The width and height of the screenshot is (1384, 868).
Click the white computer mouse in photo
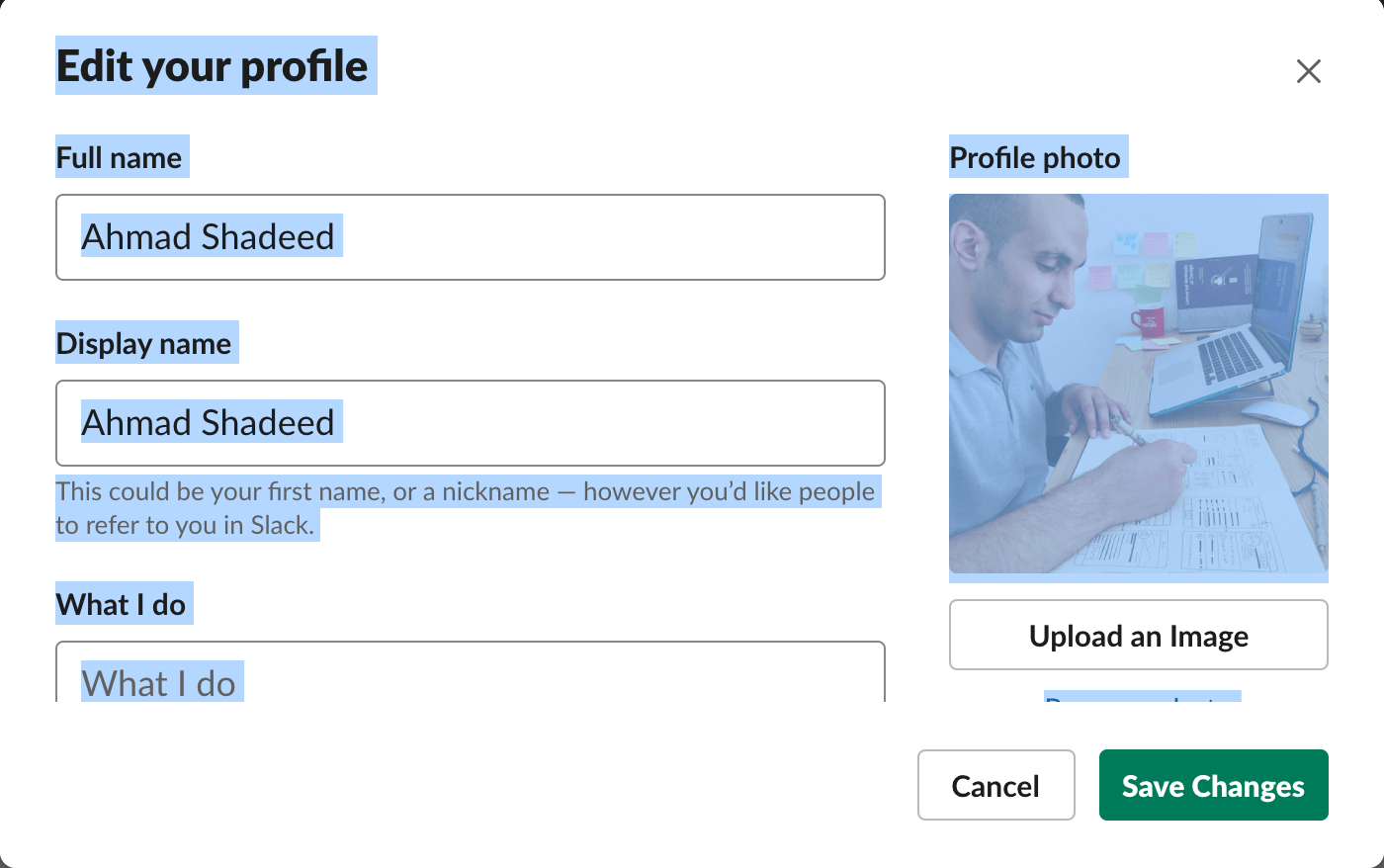coord(1273,411)
